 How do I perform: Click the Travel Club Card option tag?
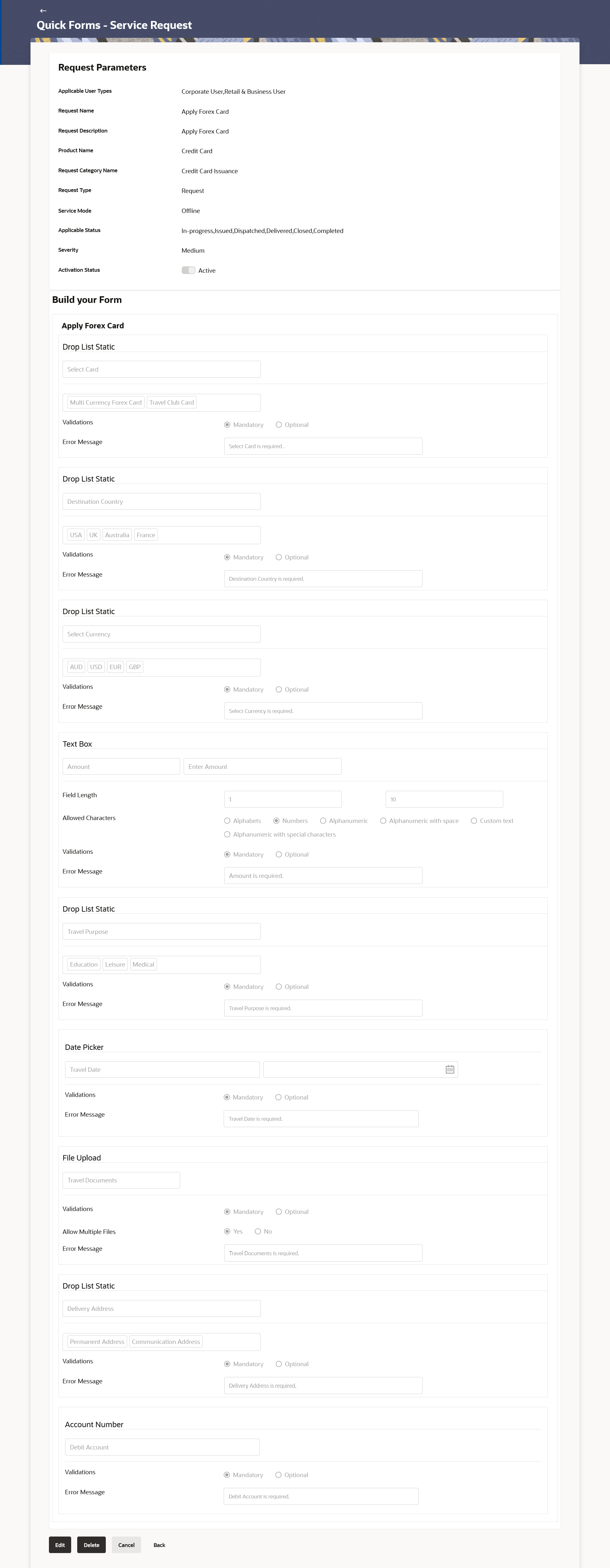[x=172, y=402]
